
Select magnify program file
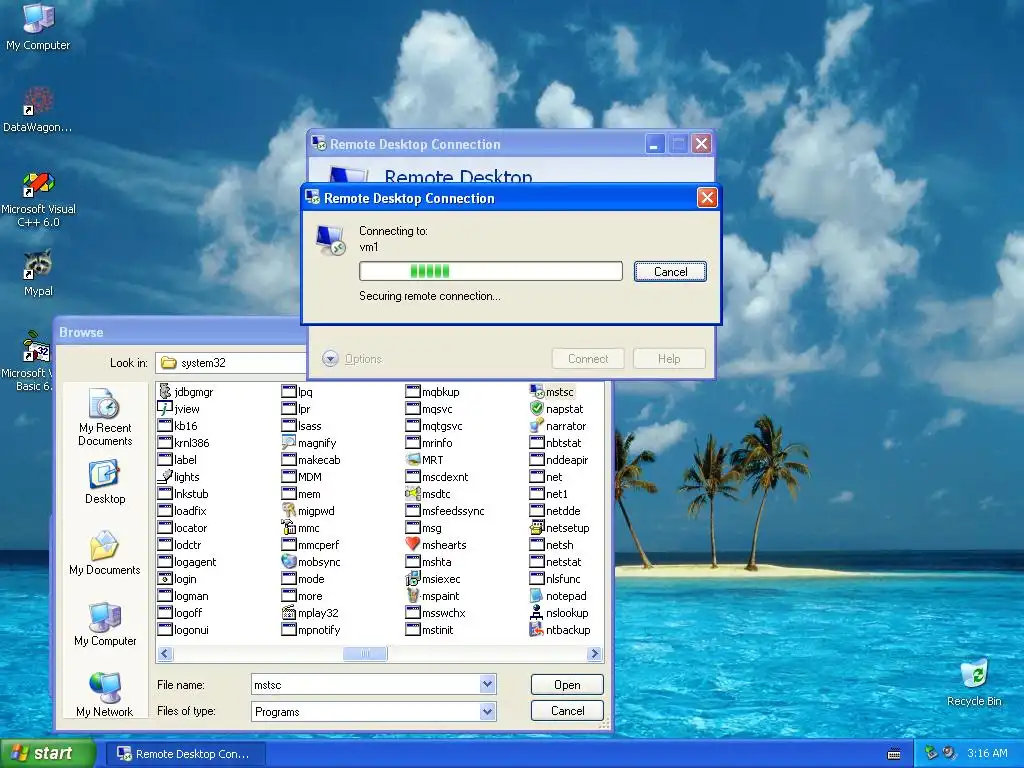coord(309,443)
